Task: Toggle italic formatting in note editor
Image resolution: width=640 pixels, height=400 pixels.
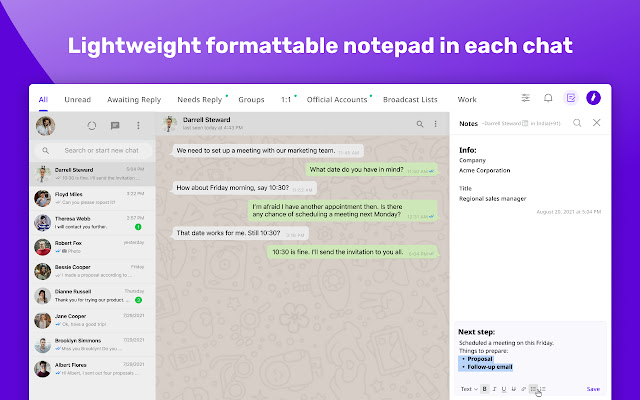Action: point(494,388)
